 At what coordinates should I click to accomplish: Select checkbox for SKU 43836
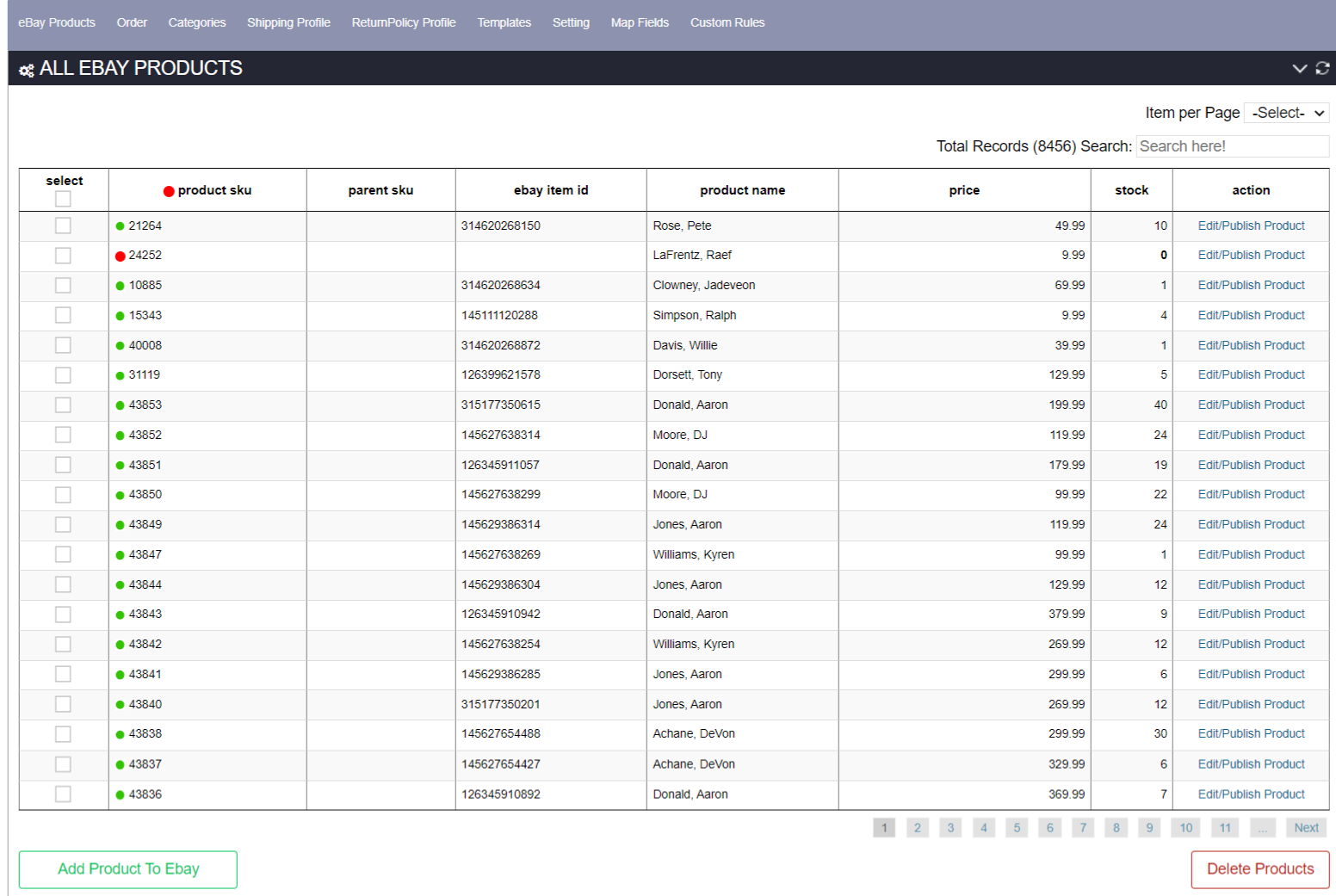pyautogui.click(x=63, y=794)
